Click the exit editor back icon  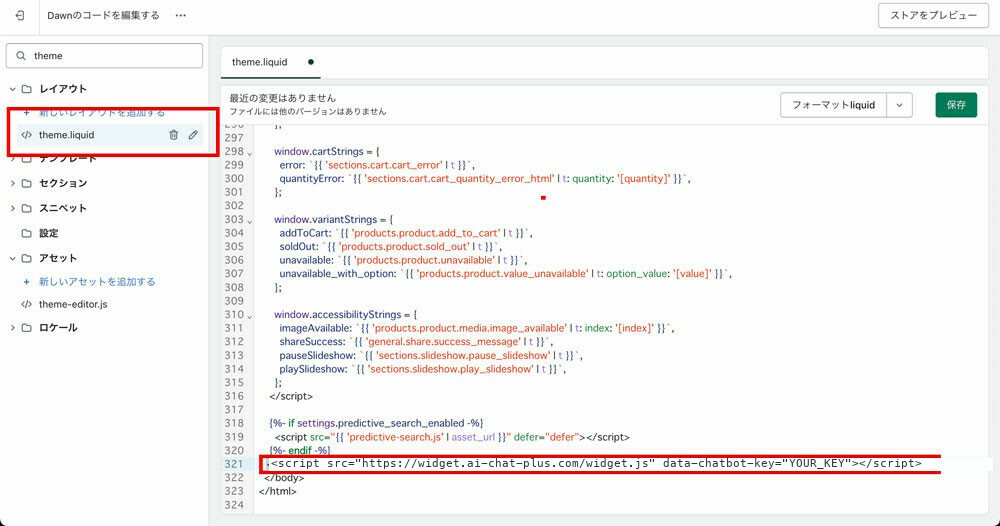(20, 15)
